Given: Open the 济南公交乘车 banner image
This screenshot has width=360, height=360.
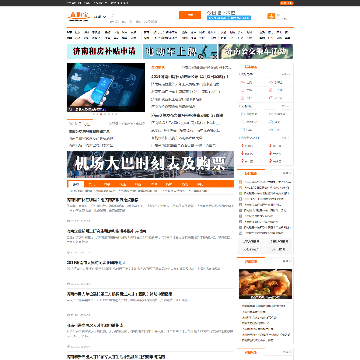Looking at the screenshot, I should coord(256,52).
